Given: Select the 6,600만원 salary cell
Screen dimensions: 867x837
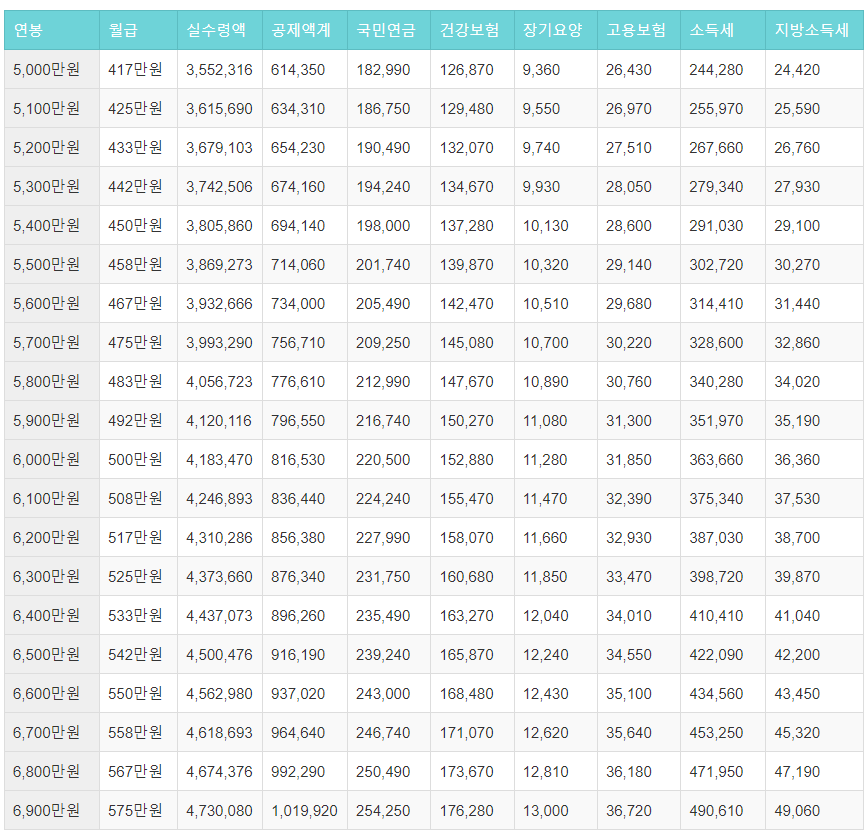Looking at the screenshot, I should [52, 693].
